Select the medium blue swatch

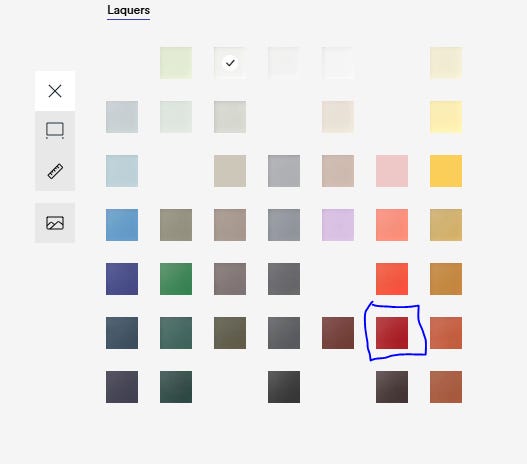(122, 225)
